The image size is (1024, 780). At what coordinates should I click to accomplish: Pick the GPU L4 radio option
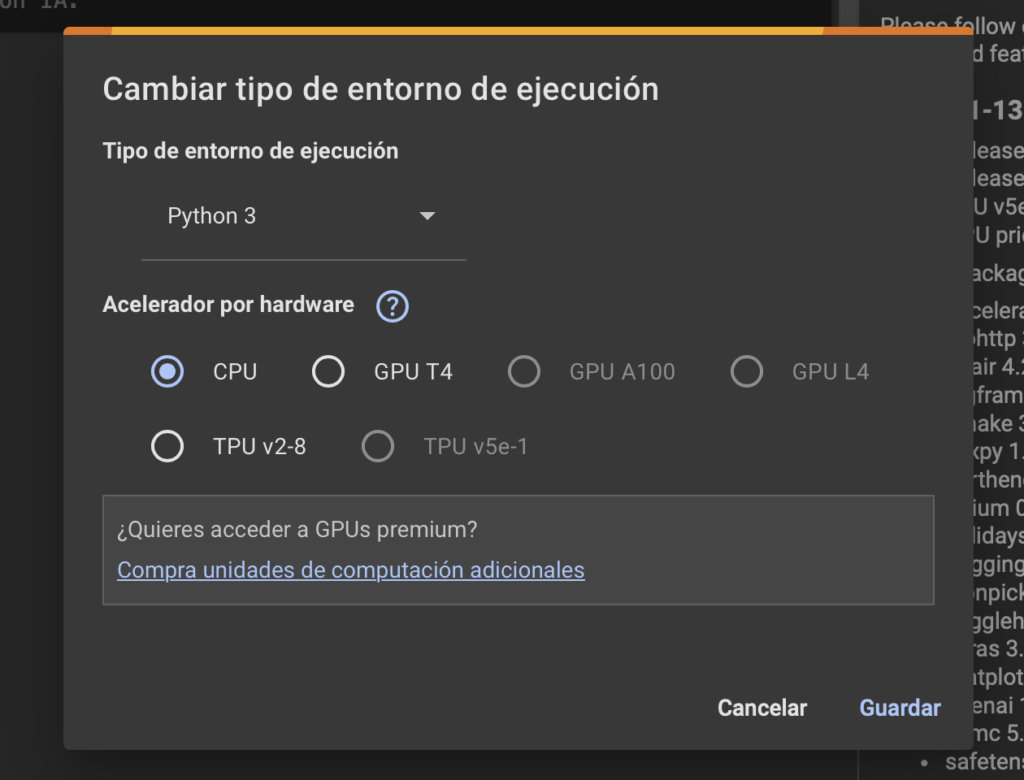click(x=746, y=371)
